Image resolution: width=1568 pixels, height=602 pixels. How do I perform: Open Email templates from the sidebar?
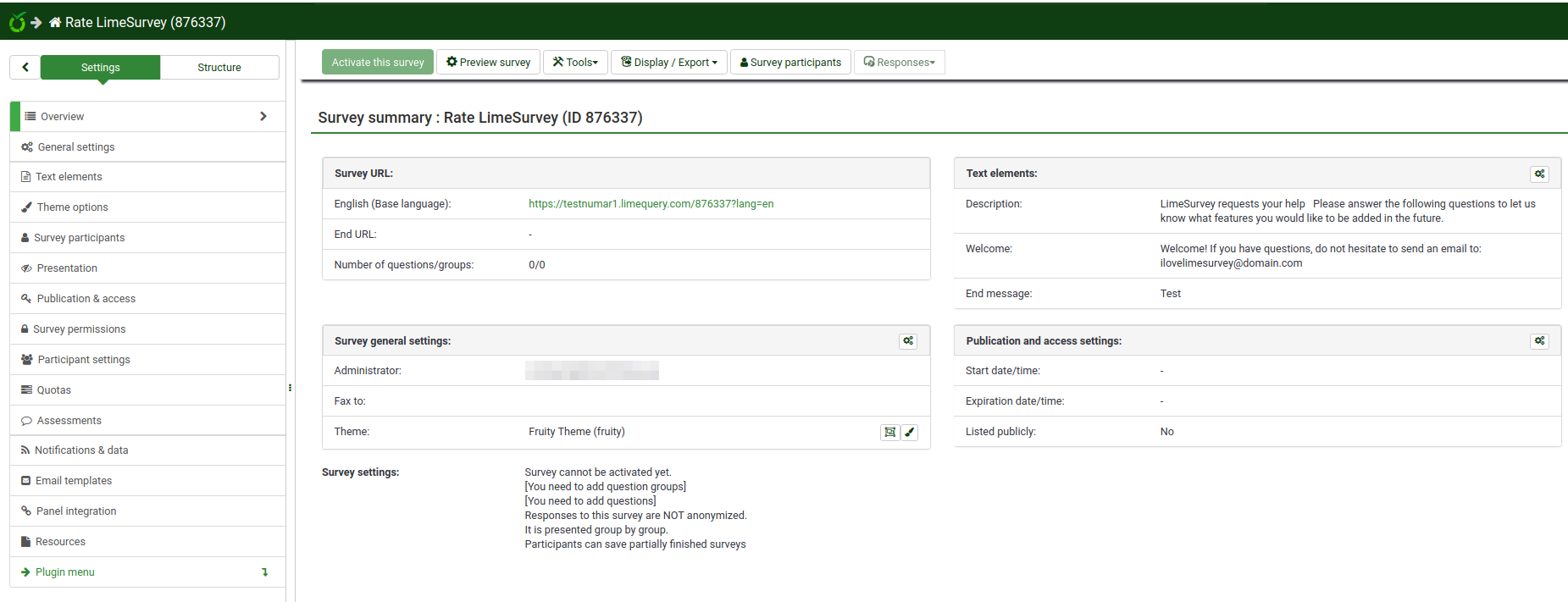(74, 481)
